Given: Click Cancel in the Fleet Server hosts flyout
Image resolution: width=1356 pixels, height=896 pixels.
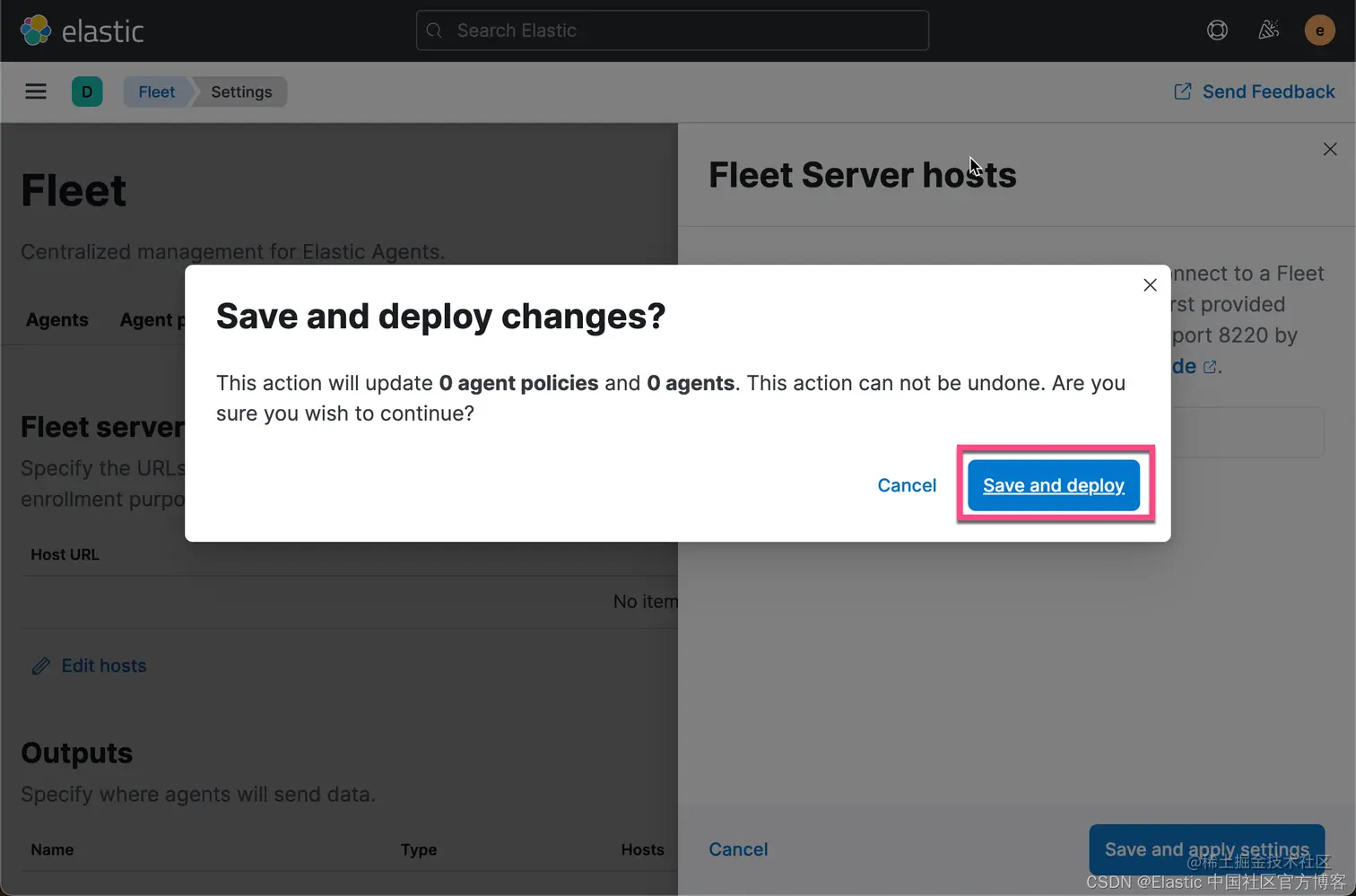Looking at the screenshot, I should pyautogui.click(x=738, y=849).
